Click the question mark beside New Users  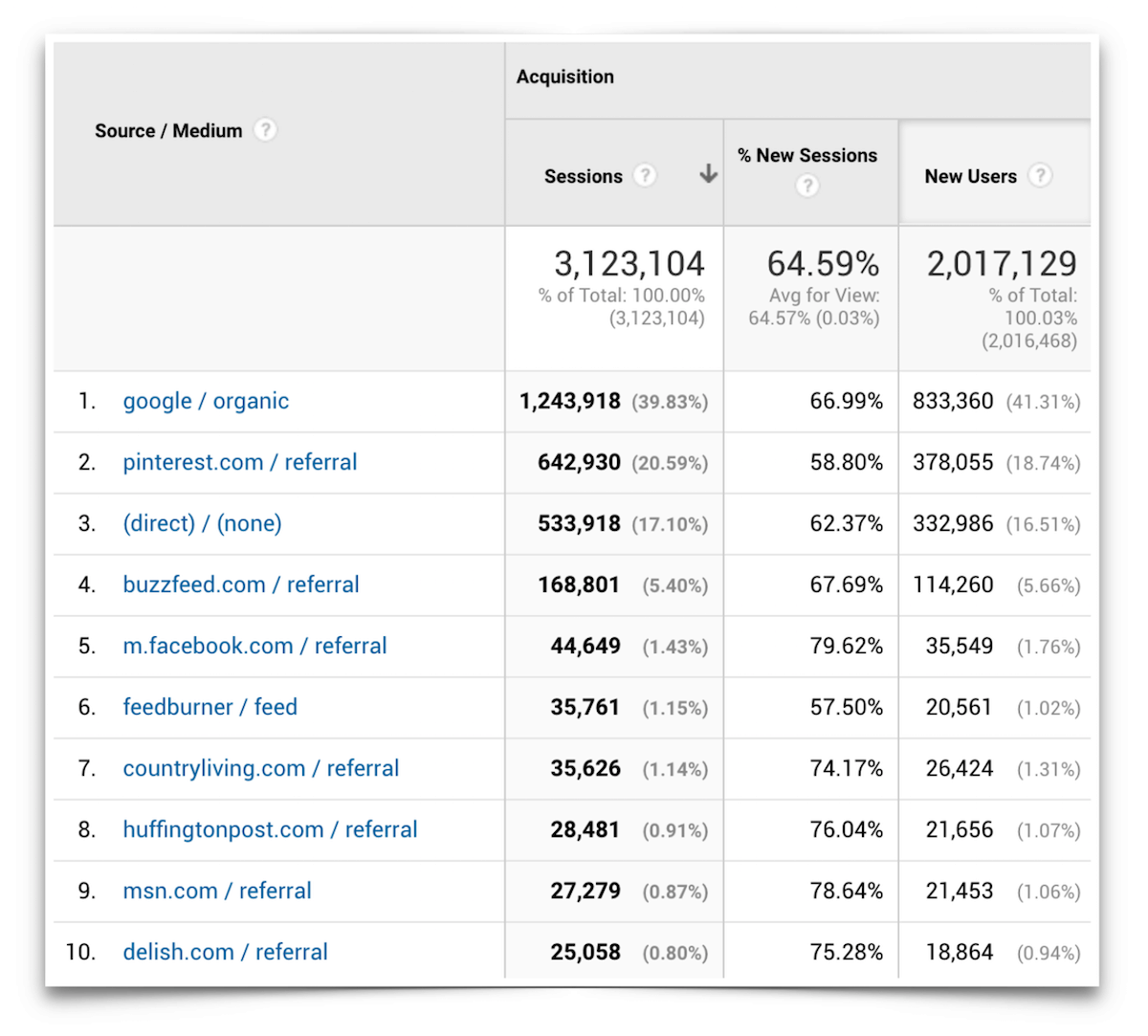pyautogui.click(x=1040, y=176)
